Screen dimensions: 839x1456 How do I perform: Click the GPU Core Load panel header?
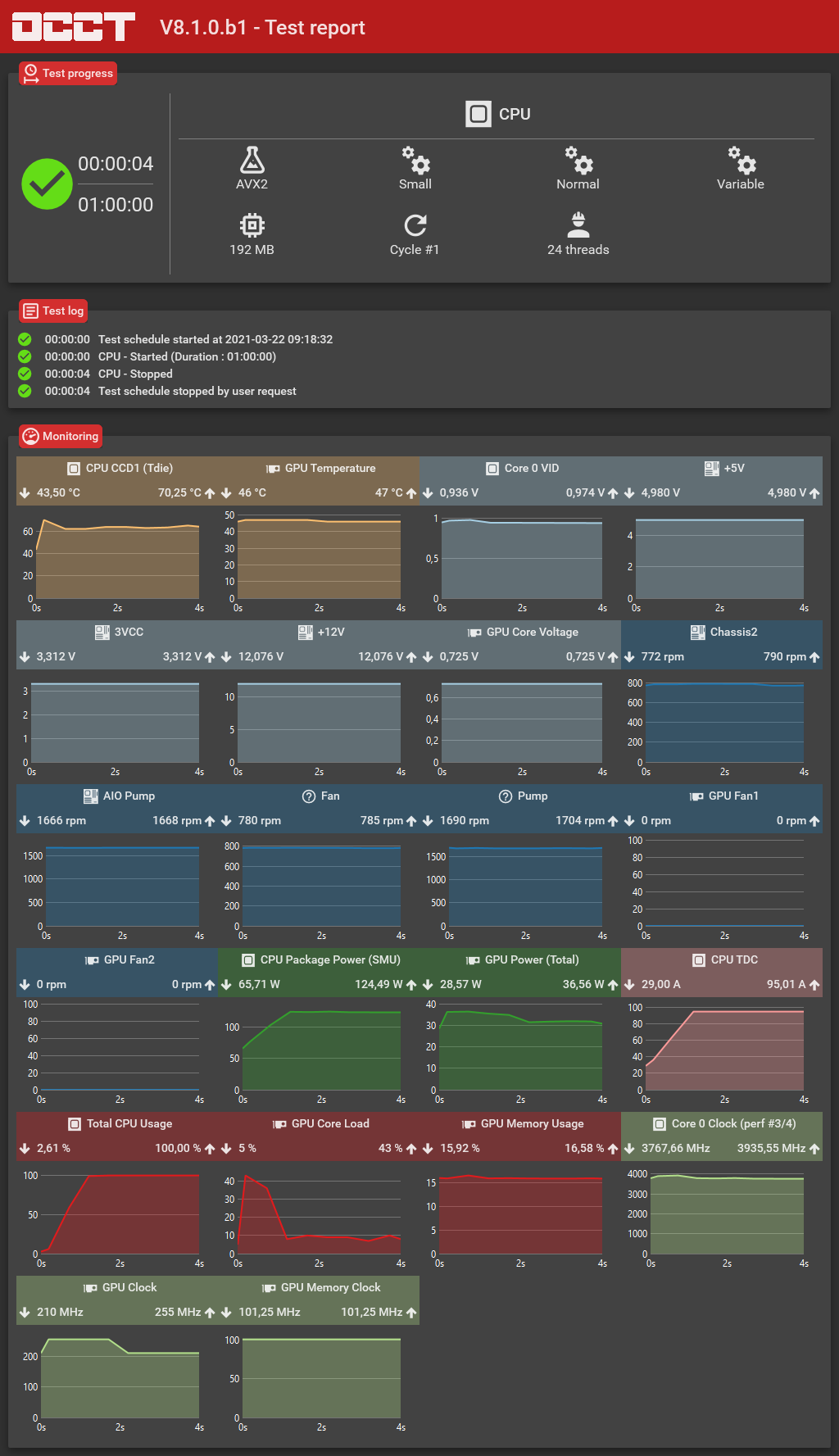click(x=329, y=1123)
